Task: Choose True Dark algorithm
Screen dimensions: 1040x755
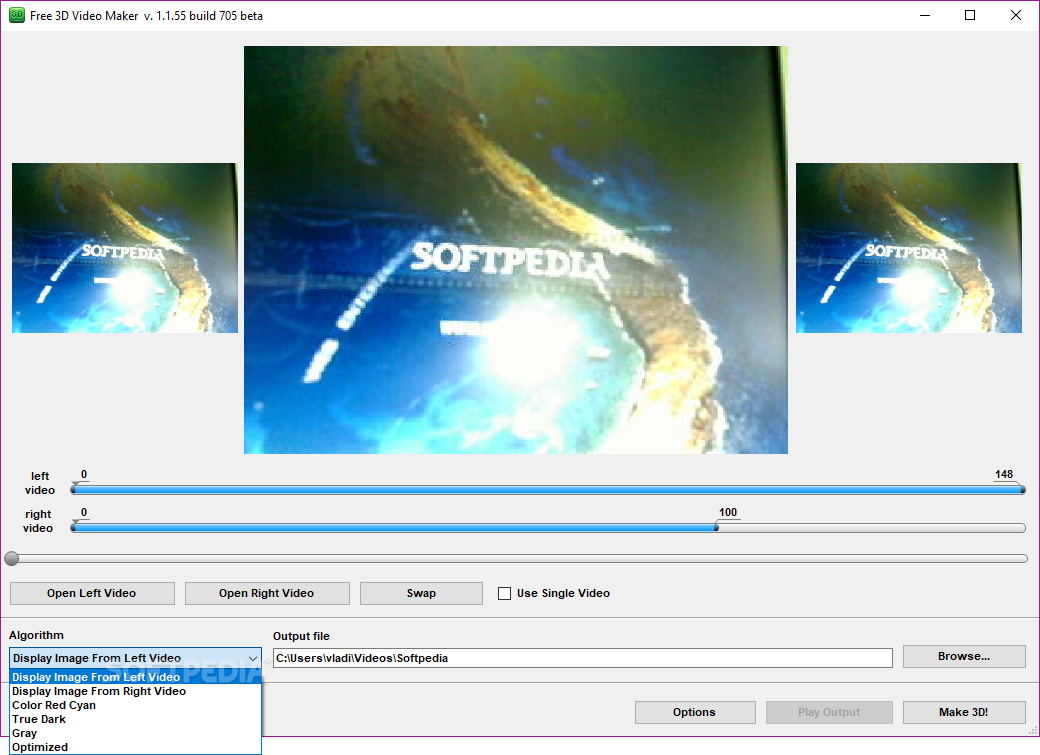Action: [135, 719]
